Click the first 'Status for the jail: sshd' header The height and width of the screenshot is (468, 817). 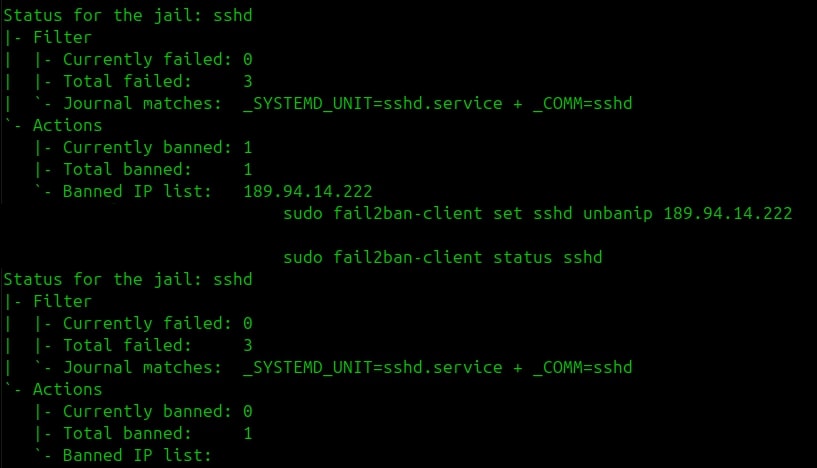(x=127, y=15)
